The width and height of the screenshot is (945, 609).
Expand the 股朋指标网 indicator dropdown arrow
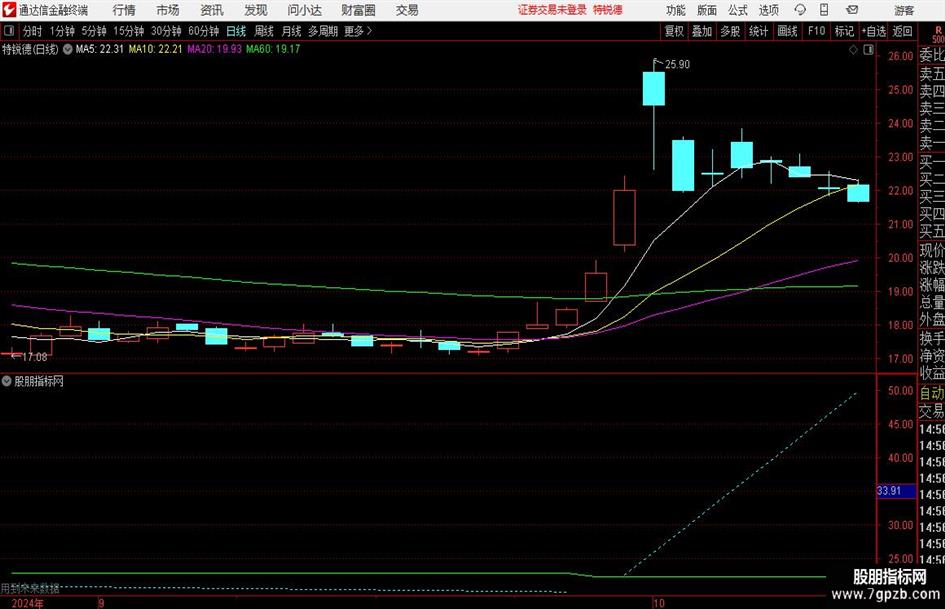(7, 381)
